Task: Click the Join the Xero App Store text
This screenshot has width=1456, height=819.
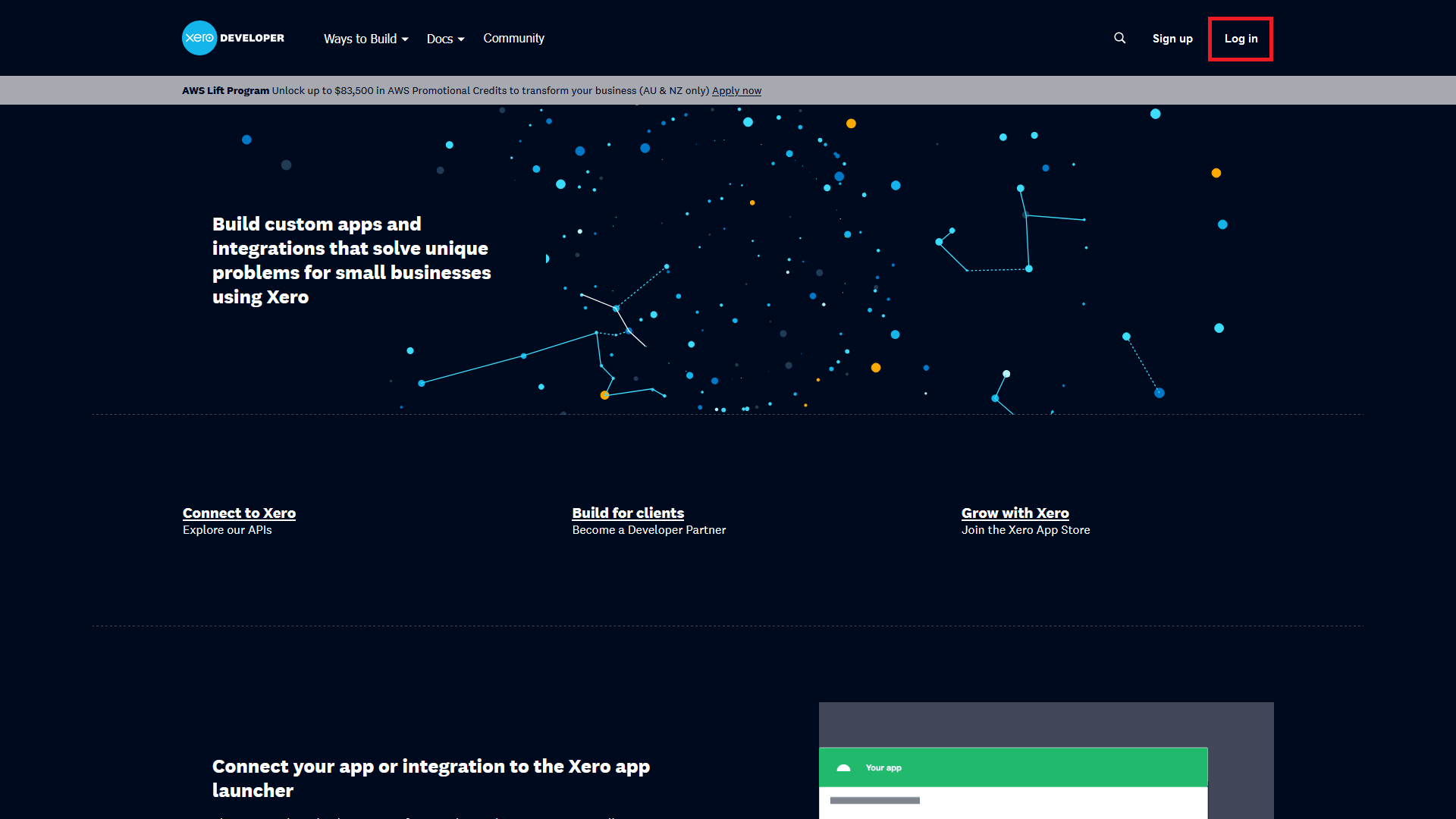Action: click(1025, 530)
